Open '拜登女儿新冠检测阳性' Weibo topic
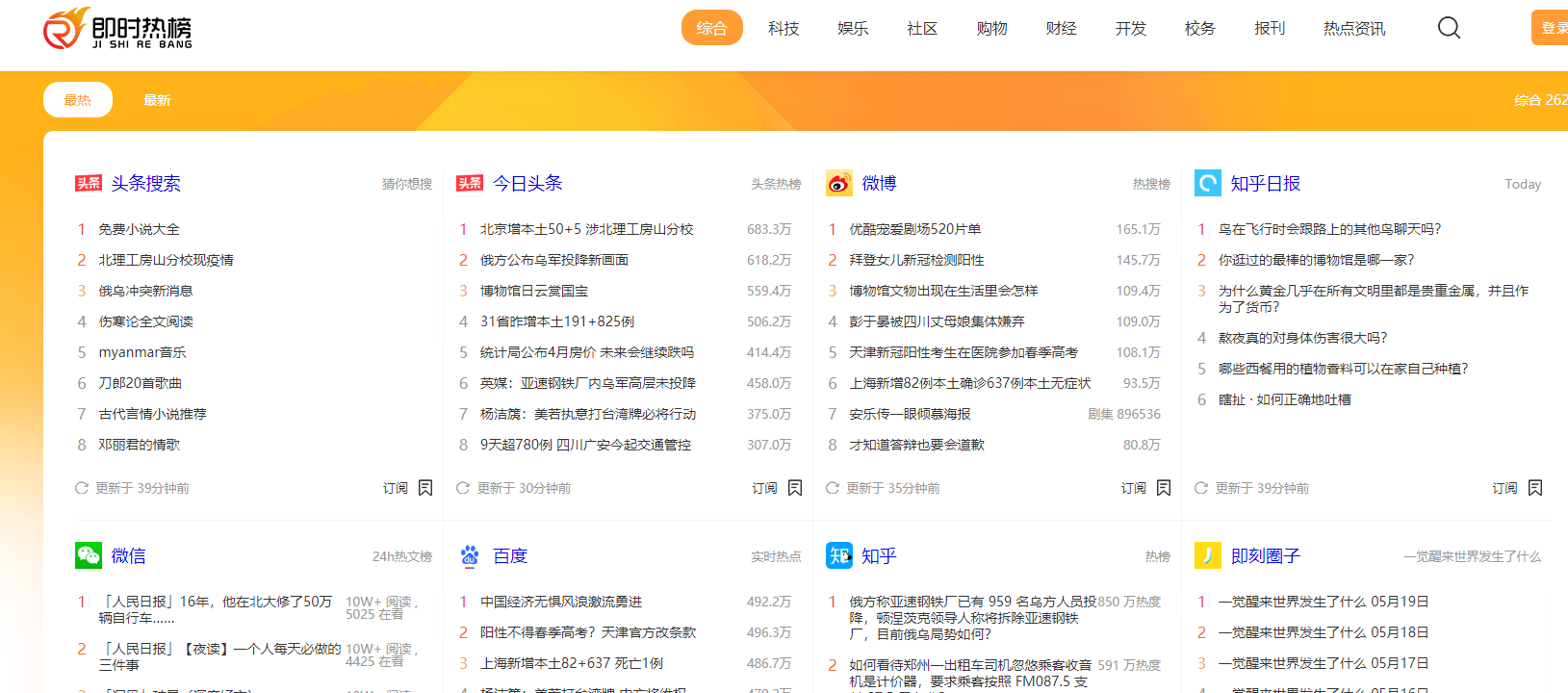1568x693 pixels. click(x=917, y=260)
